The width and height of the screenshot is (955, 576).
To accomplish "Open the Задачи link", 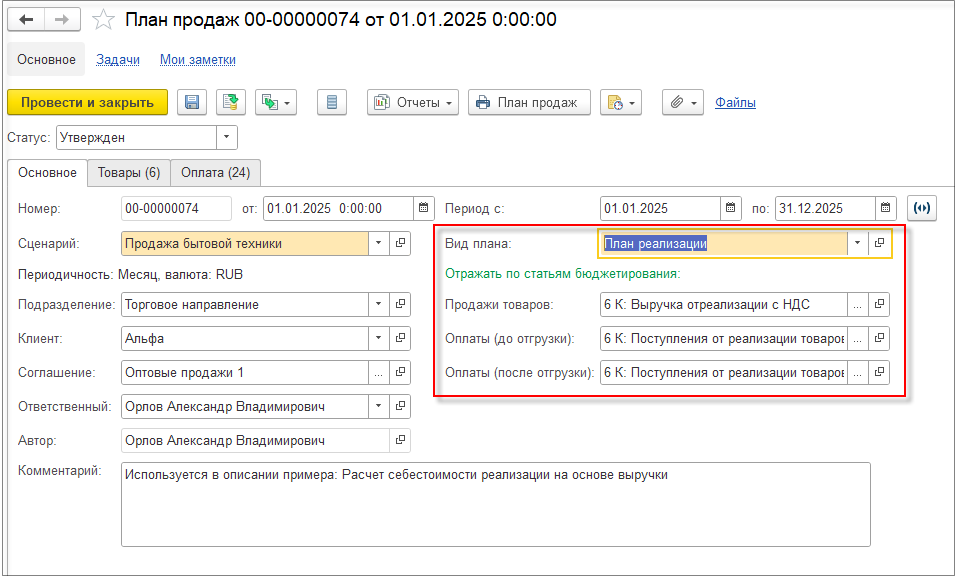I will [118, 60].
